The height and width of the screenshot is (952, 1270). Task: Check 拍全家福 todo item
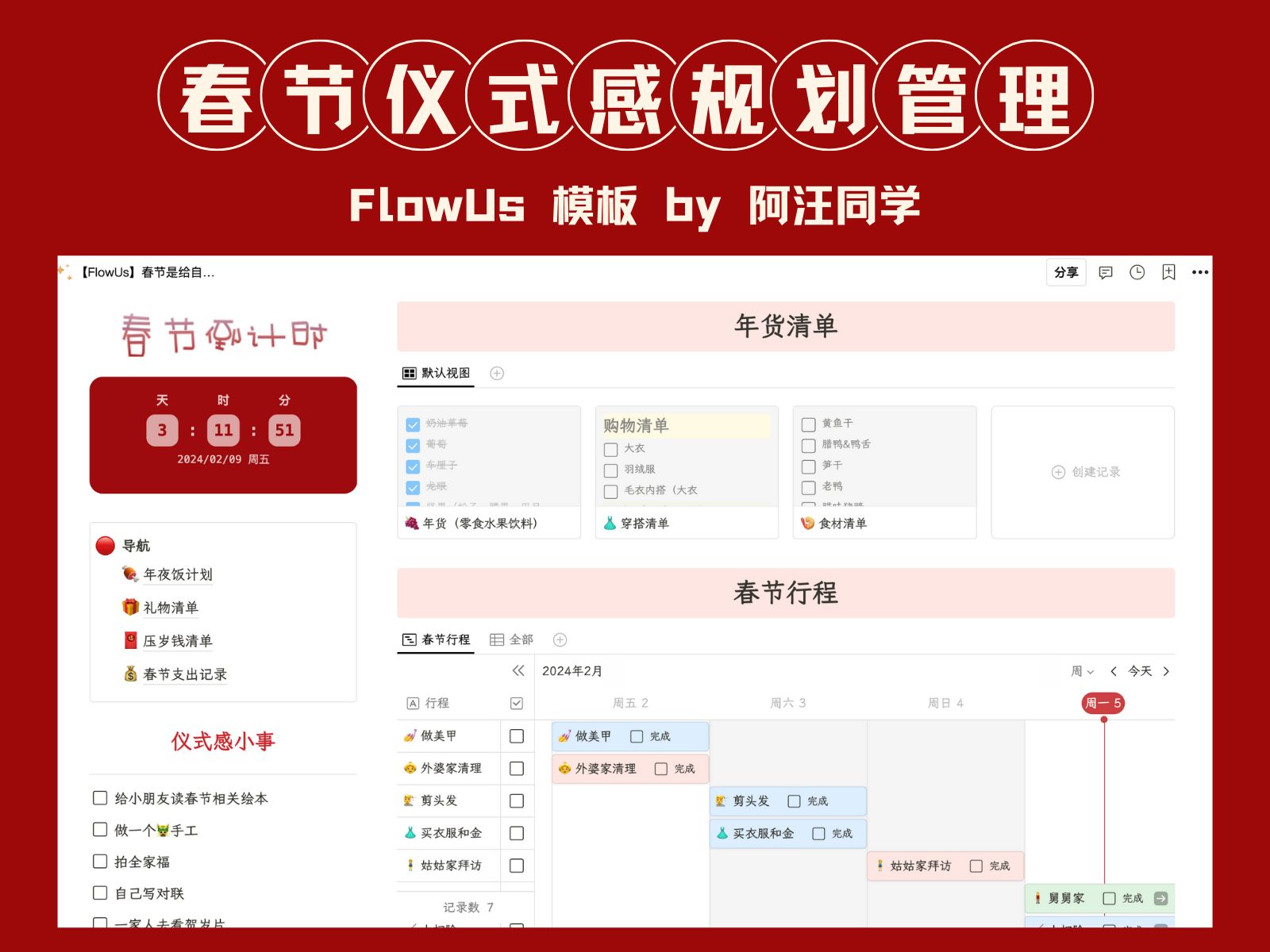[100, 862]
